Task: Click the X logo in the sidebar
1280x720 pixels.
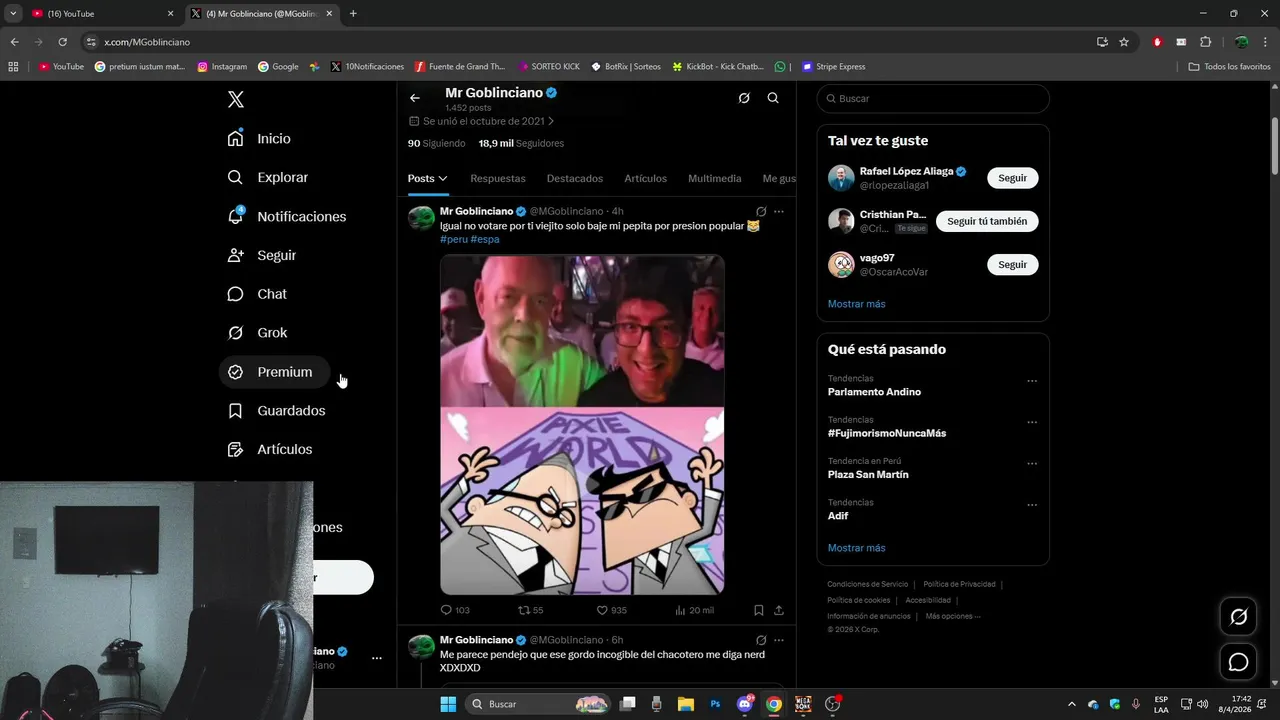Action: point(236,99)
